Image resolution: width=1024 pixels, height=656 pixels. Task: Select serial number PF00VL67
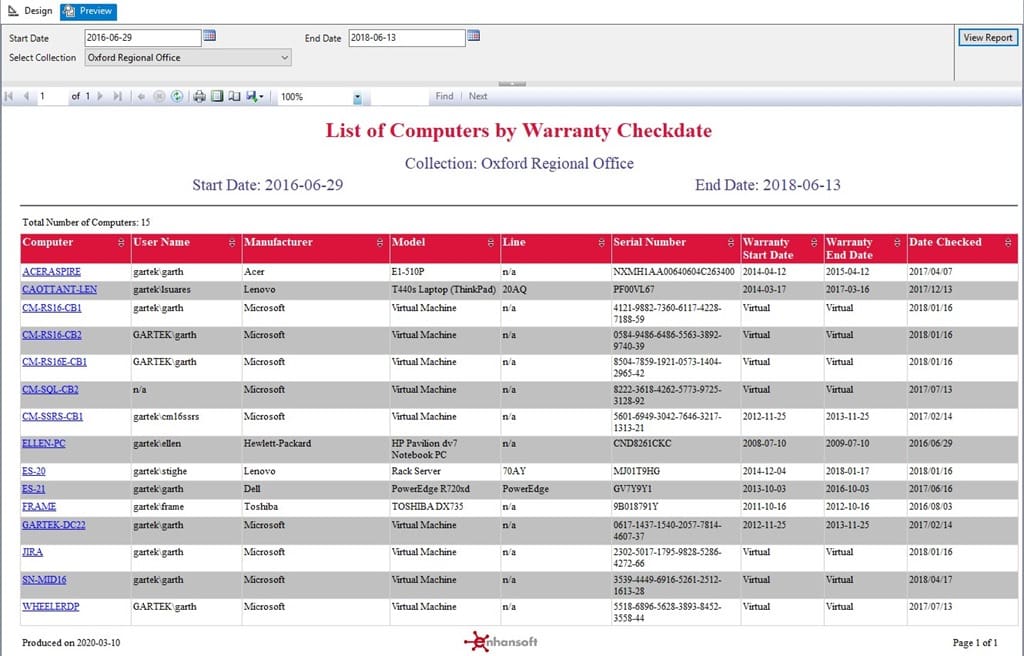tap(633, 289)
